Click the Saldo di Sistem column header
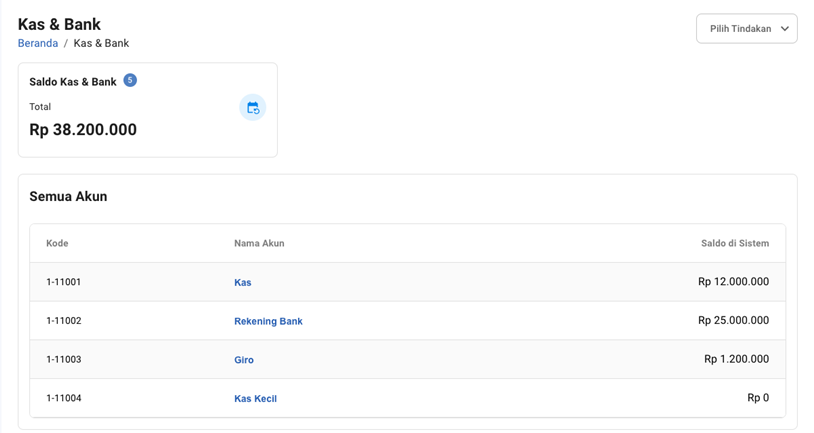The height and width of the screenshot is (433, 814). click(x=734, y=243)
